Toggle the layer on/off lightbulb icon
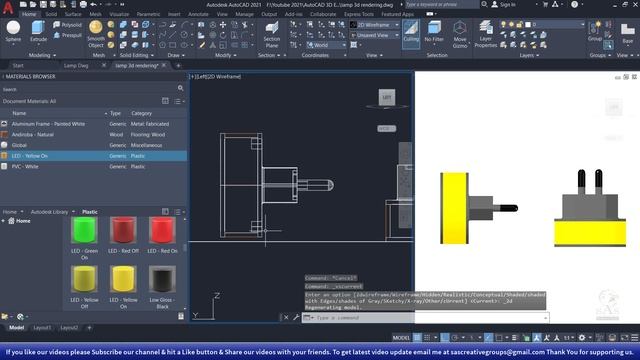 tap(503, 25)
